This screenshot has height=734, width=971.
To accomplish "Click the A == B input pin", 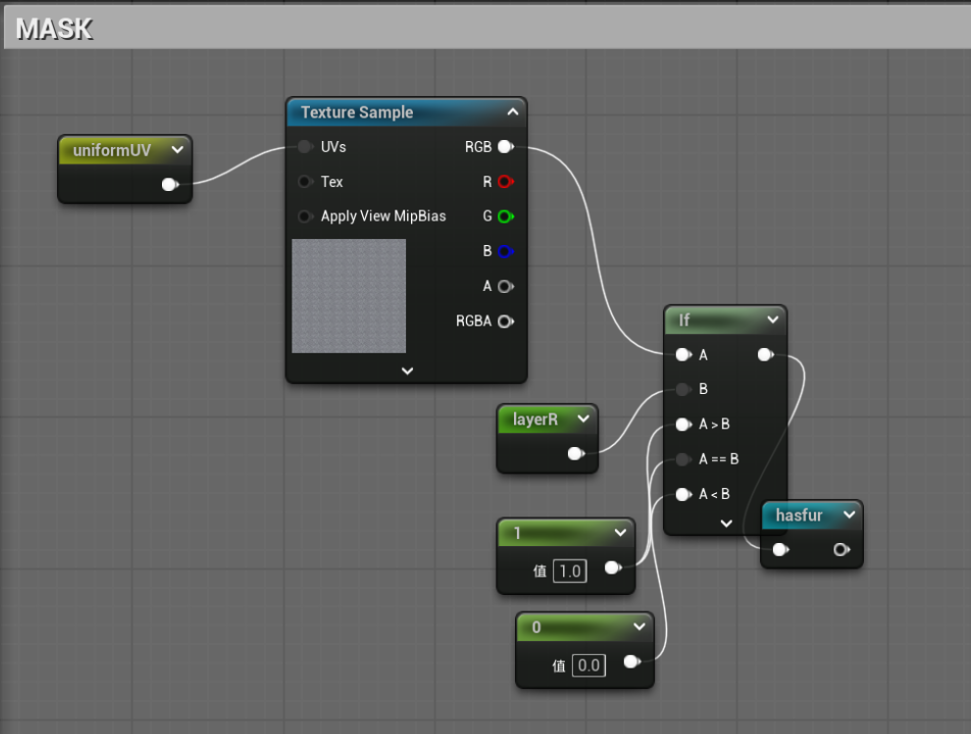I will pos(683,459).
